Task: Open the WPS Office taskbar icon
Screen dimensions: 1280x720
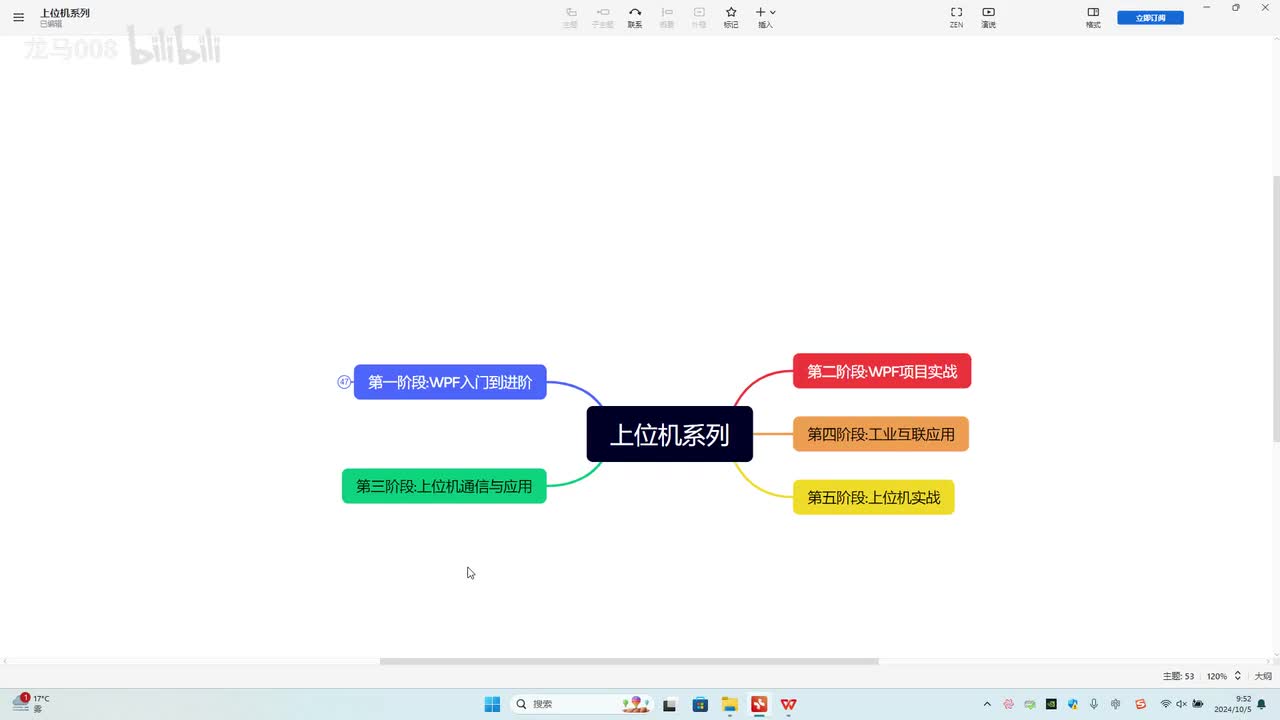Action: tap(789, 704)
